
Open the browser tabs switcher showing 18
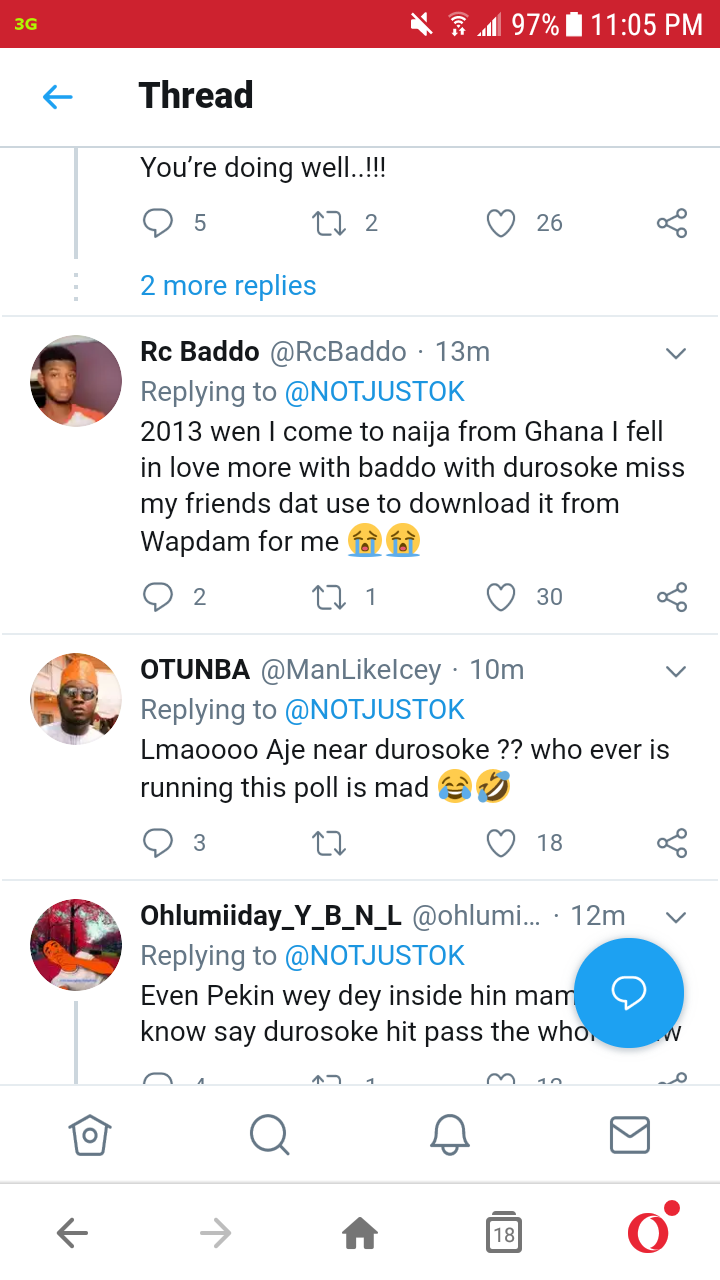(504, 1234)
